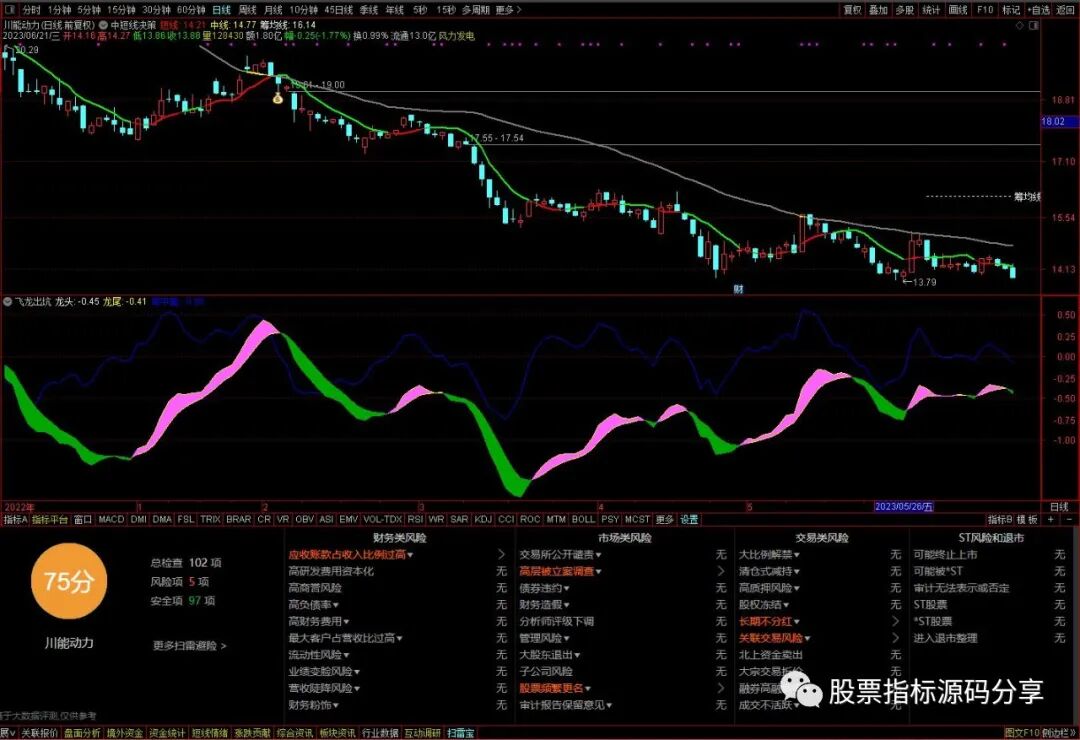This screenshot has width=1080, height=740.
Task: Select the 月线 period tab
Action: pyautogui.click(x=273, y=10)
